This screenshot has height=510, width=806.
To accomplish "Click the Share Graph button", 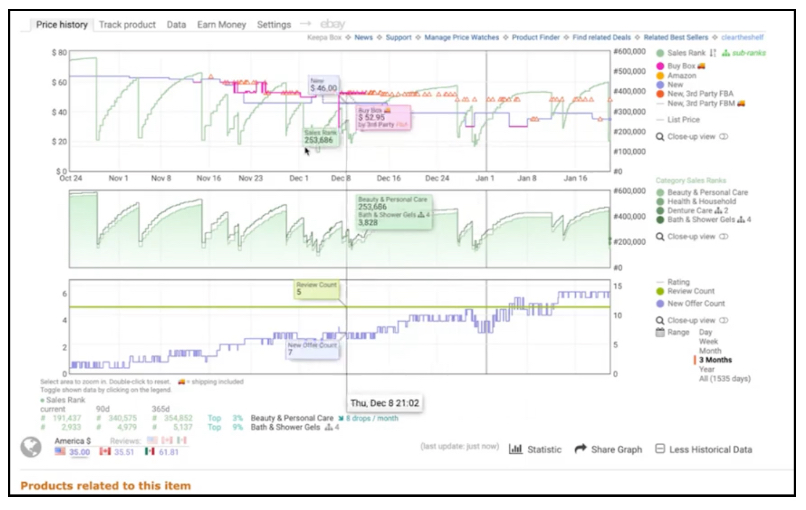I will pyautogui.click(x=608, y=449).
